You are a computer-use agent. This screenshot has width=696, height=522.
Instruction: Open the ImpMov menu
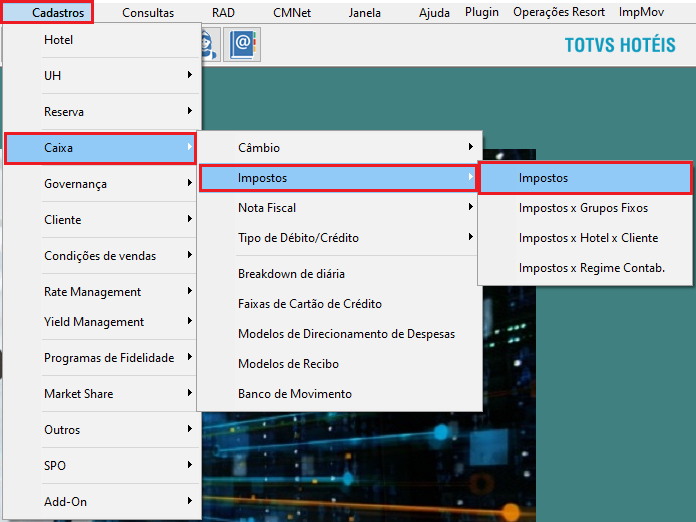point(641,12)
